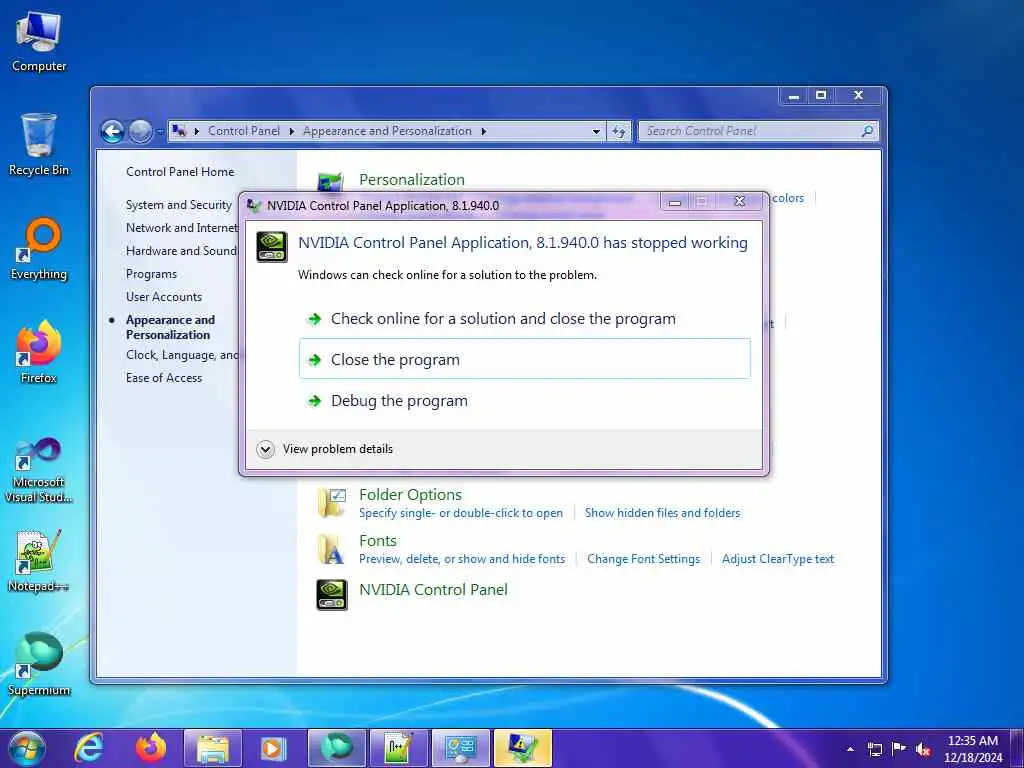Open Show hidden files and folders

(663, 513)
